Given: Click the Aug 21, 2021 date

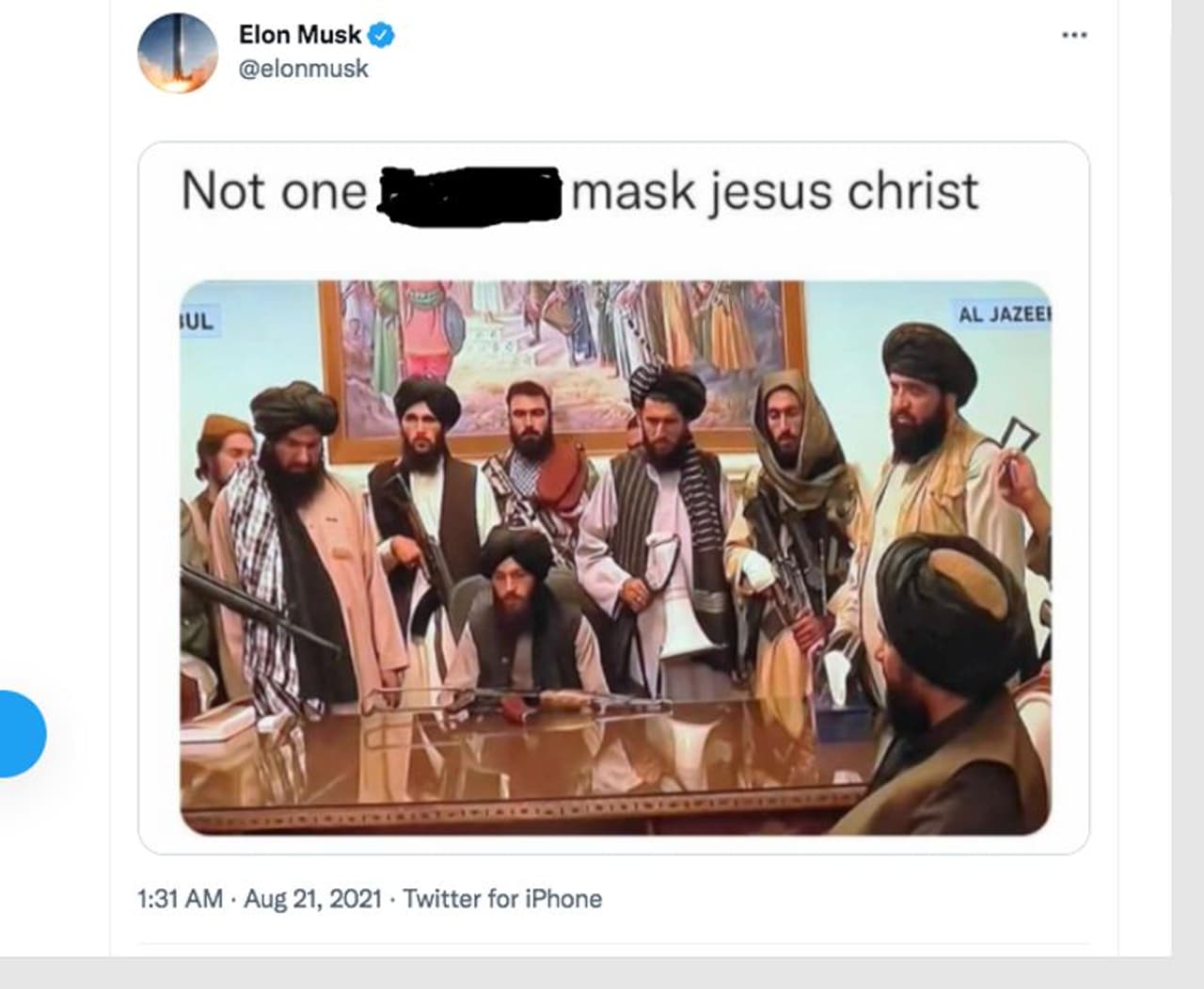Looking at the screenshot, I should [x=312, y=899].
